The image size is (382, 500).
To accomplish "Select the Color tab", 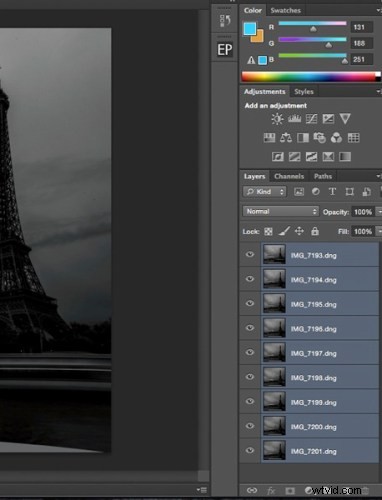I will click(x=253, y=10).
